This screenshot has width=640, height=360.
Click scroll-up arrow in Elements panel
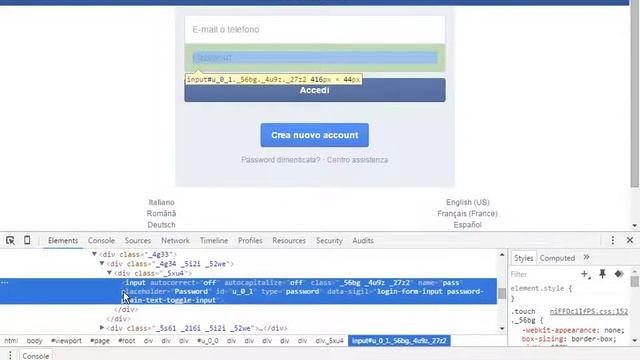(x=502, y=255)
